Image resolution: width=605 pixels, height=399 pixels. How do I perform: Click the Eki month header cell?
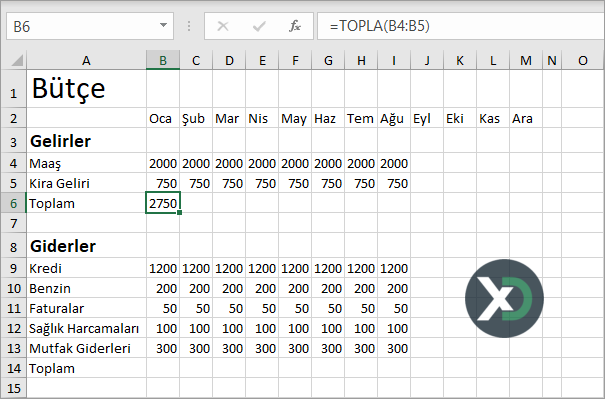coord(460,118)
